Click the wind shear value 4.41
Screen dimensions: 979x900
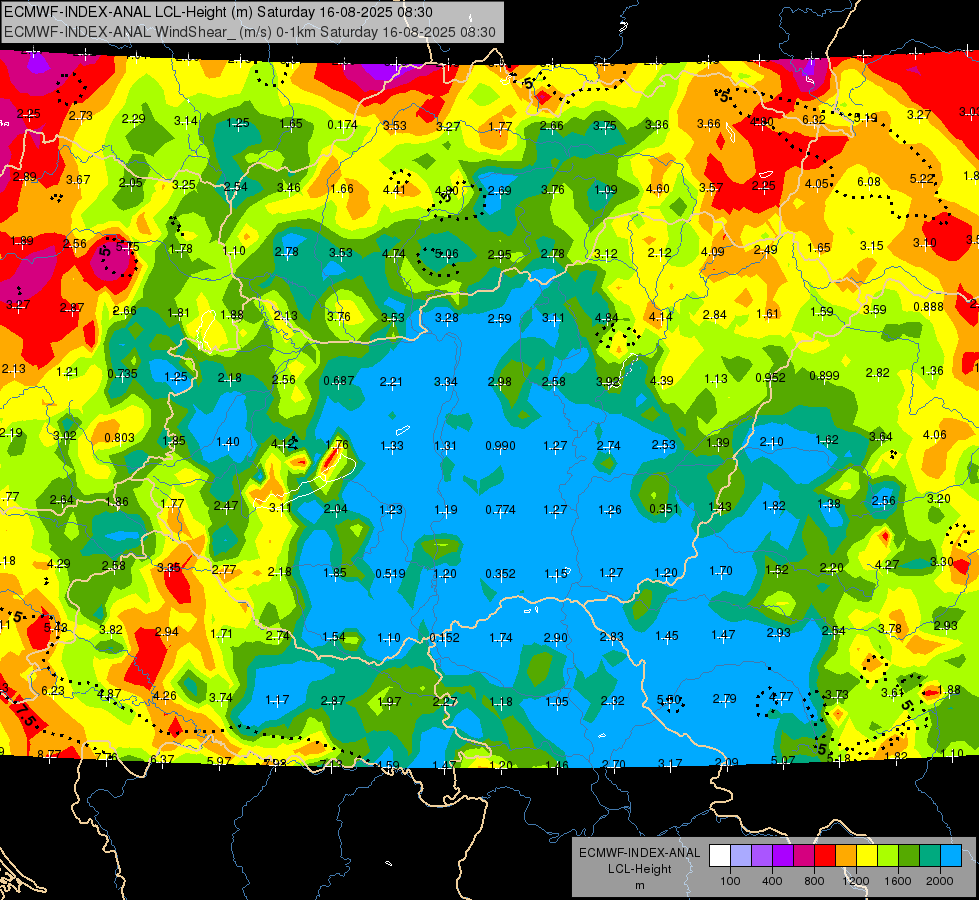point(394,189)
